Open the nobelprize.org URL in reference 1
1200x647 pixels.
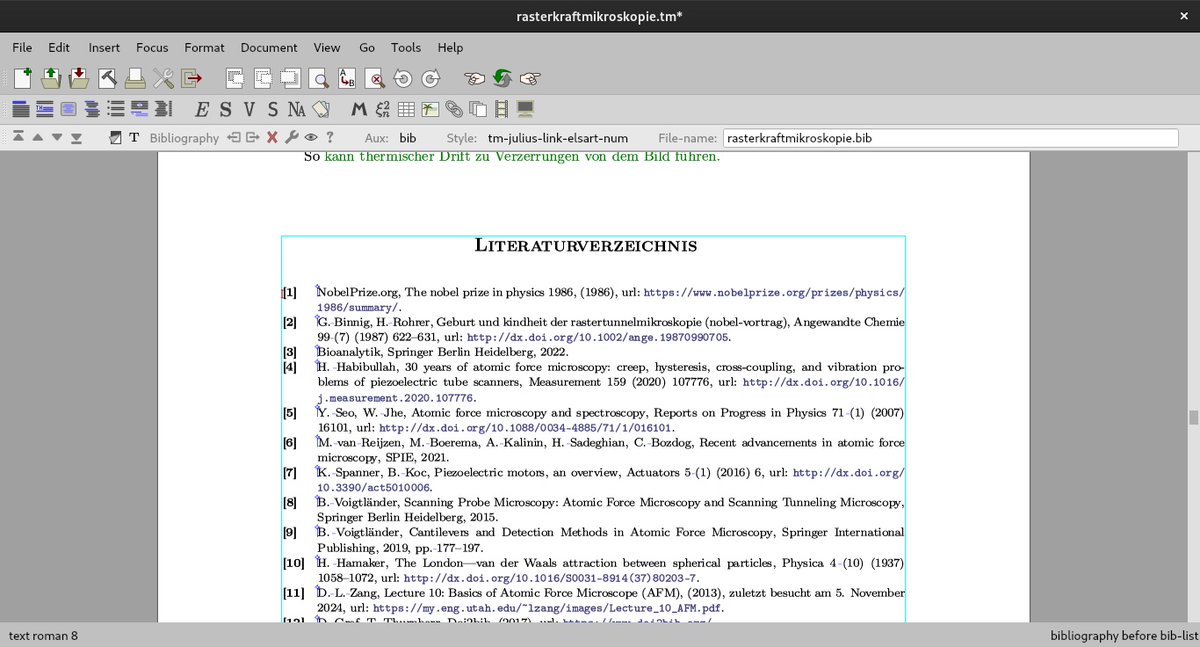point(774,293)
